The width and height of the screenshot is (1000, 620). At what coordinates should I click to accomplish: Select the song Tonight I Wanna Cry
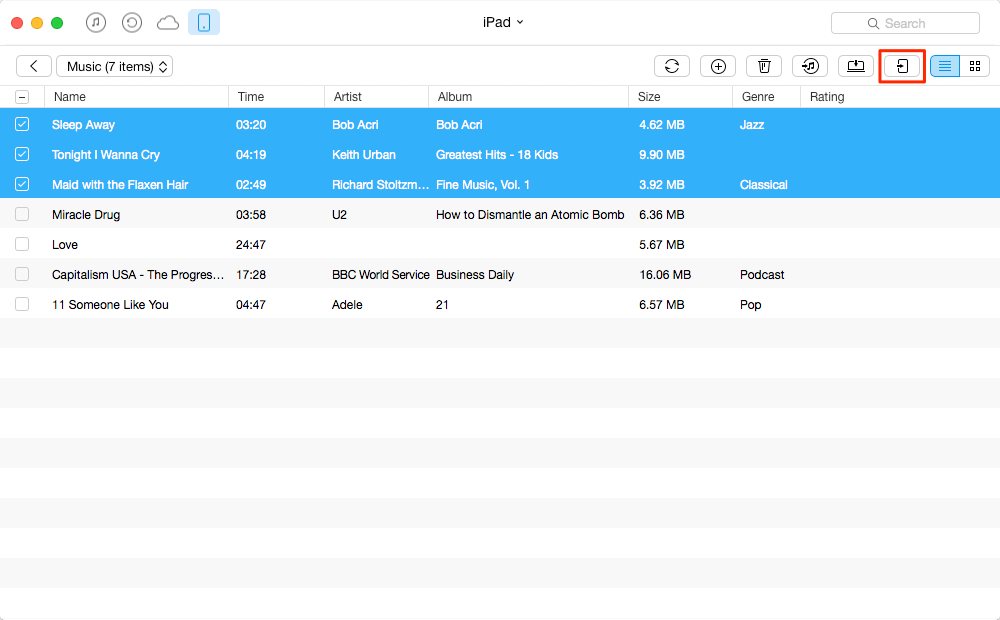(x=106, y=155)
